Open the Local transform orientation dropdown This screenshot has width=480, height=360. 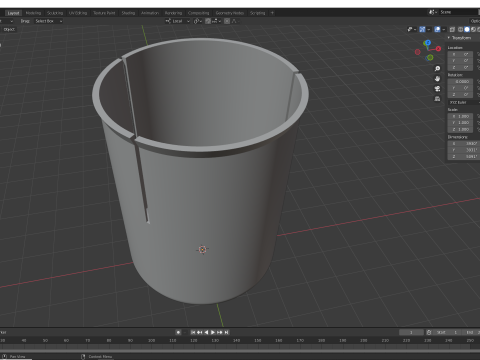coord(177,21)
